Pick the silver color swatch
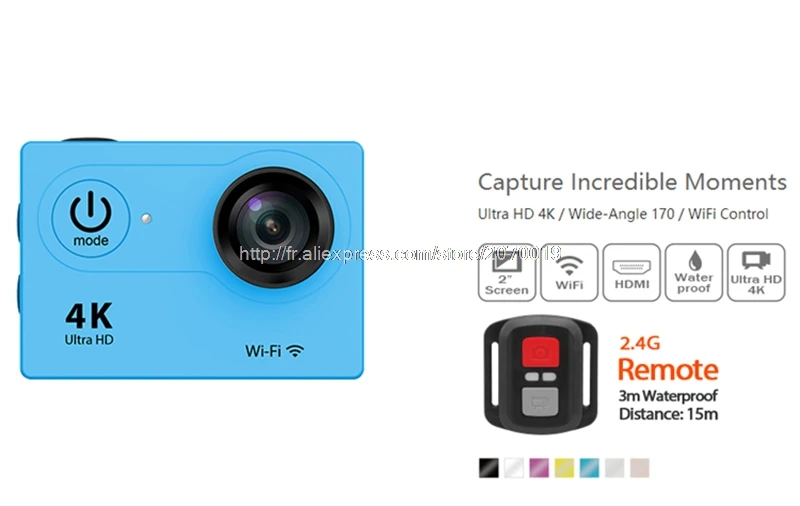Viewport: 800px width, 506px height. click(614, 468)
